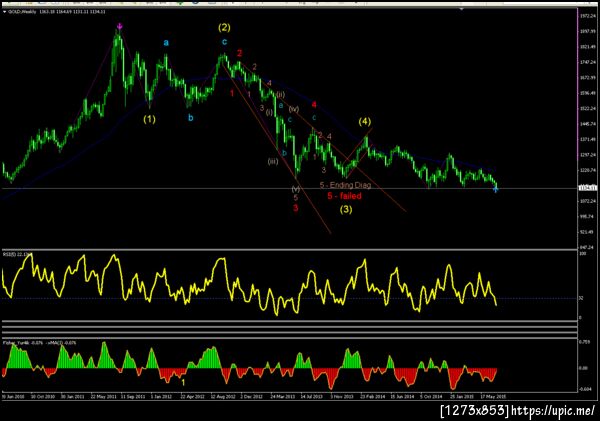Click the red '5 - failed' text label
Image resolution: width=600 pixels, height=421 pixels.
point(344,196)
